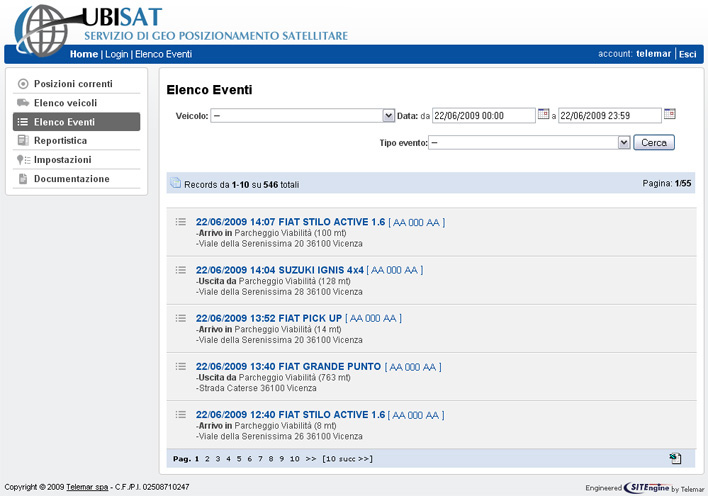The height and width of the screenshot is (496, 708).
Task: Go to page 8 of results
Action: [x=270, y=459]
